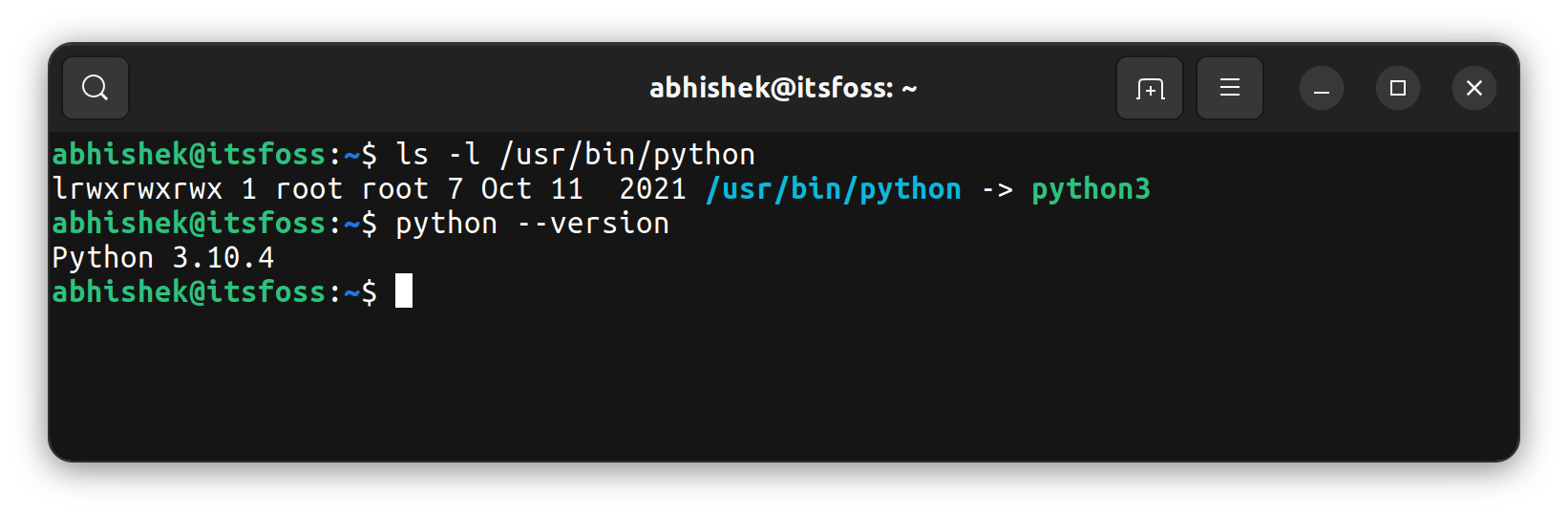Click the 'python --version' command text

click(532, 224)
